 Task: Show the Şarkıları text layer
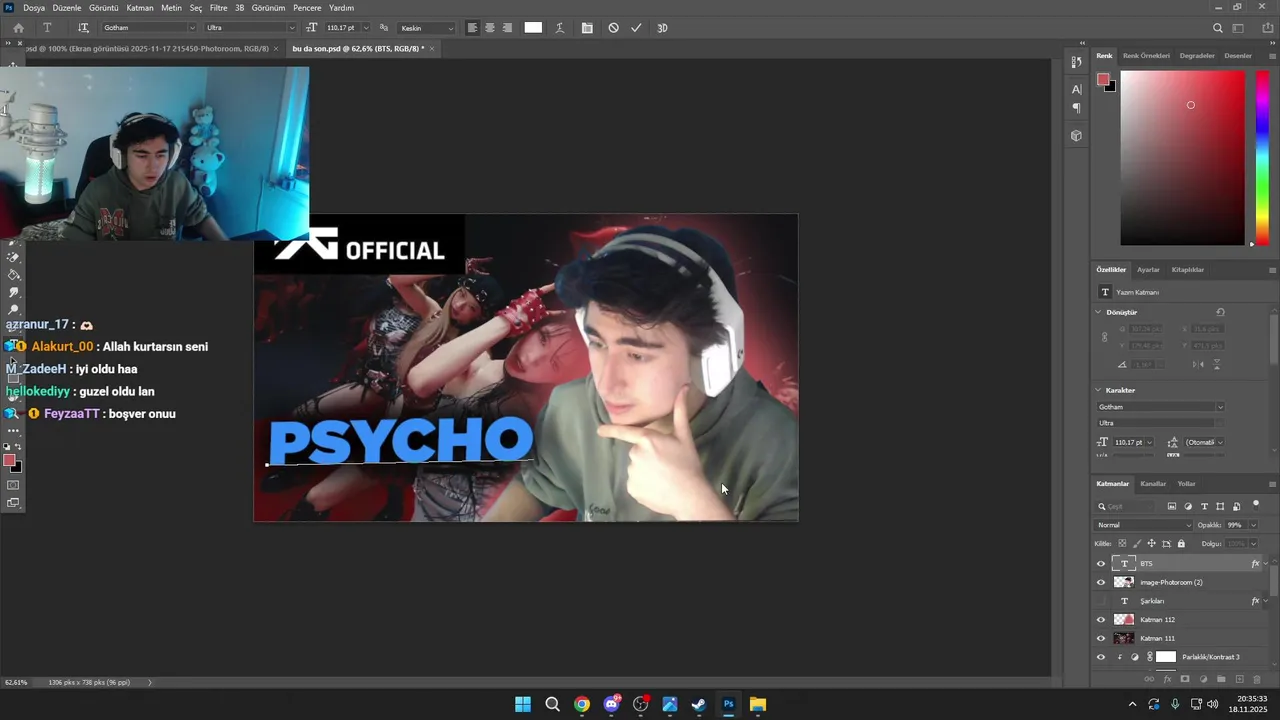(1101, 601)
